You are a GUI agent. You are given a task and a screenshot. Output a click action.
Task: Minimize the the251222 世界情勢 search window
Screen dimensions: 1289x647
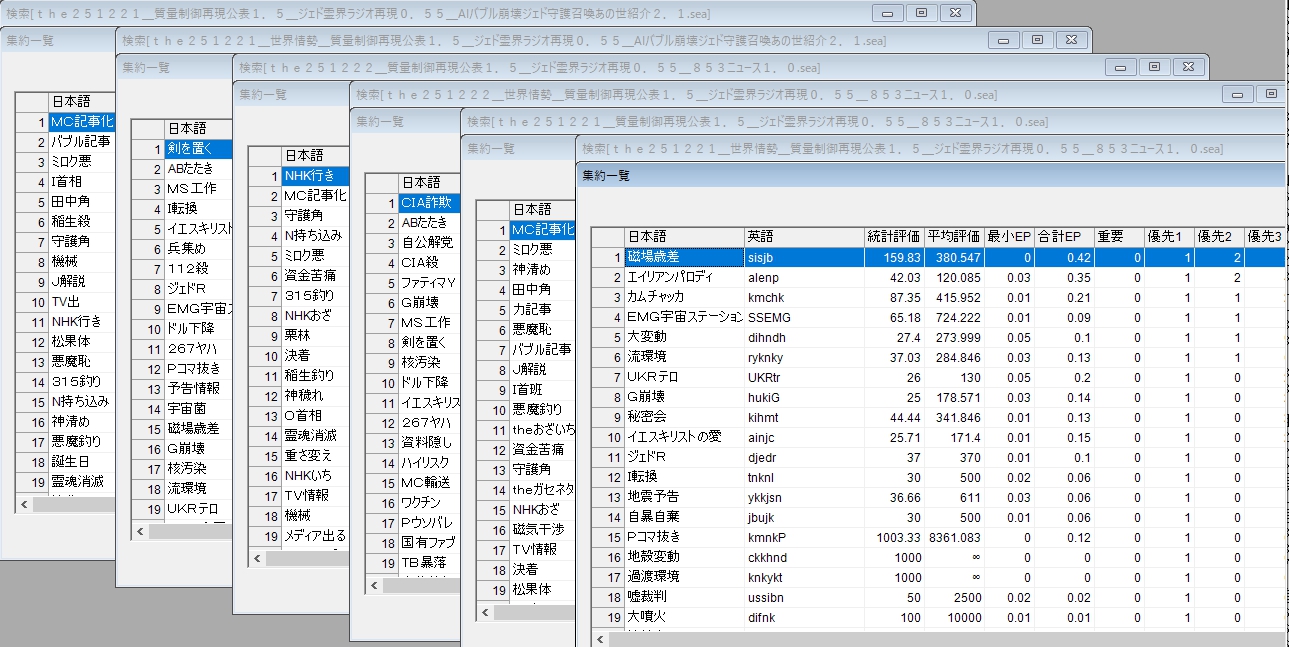tap(1236, 93)
